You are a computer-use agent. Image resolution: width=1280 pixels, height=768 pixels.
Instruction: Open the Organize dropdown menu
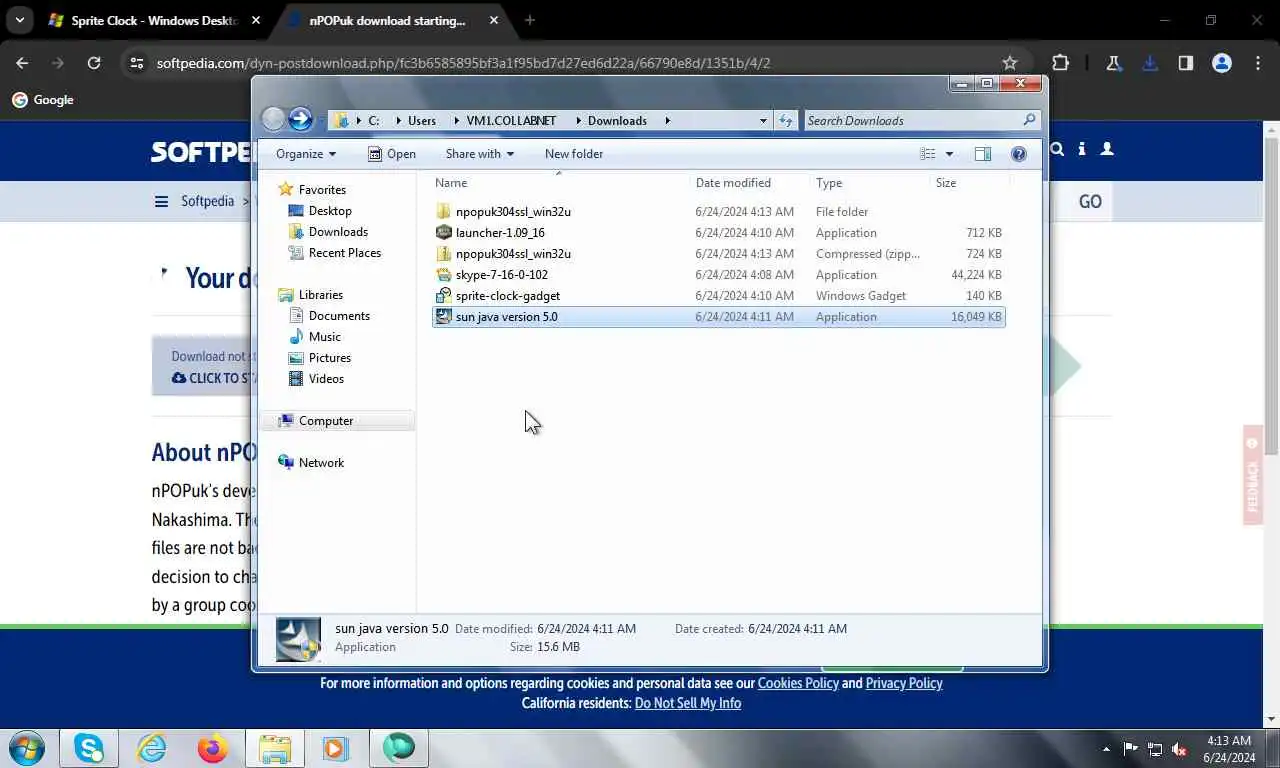coord(306,154)
